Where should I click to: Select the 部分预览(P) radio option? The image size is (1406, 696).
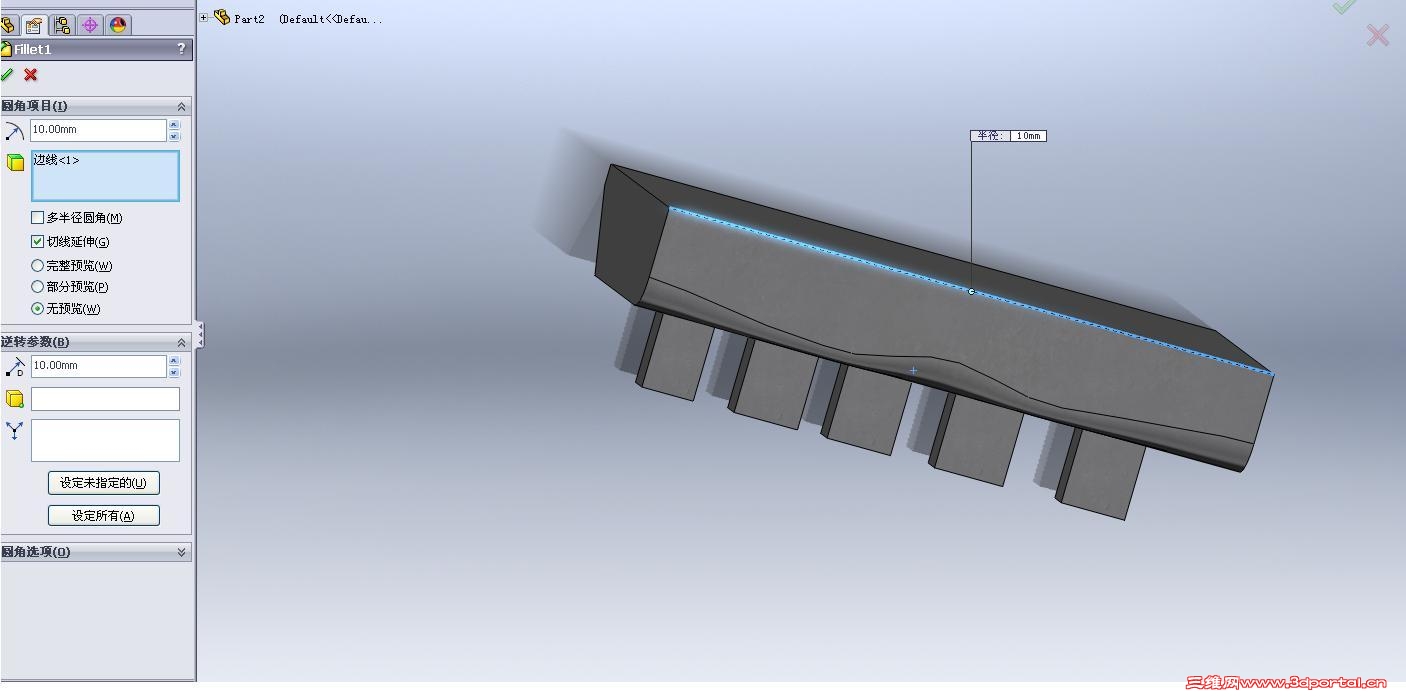(38, 287)
